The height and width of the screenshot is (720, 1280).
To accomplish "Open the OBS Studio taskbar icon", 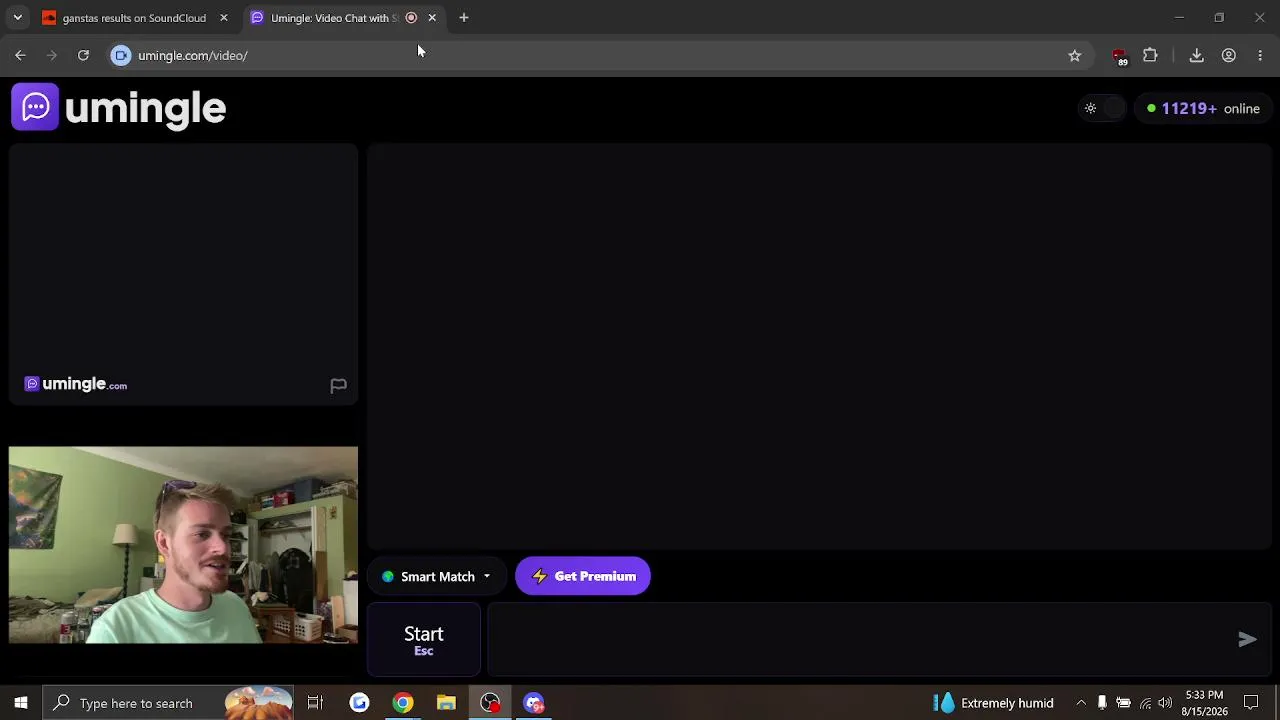I will click(x=490, y=703).
